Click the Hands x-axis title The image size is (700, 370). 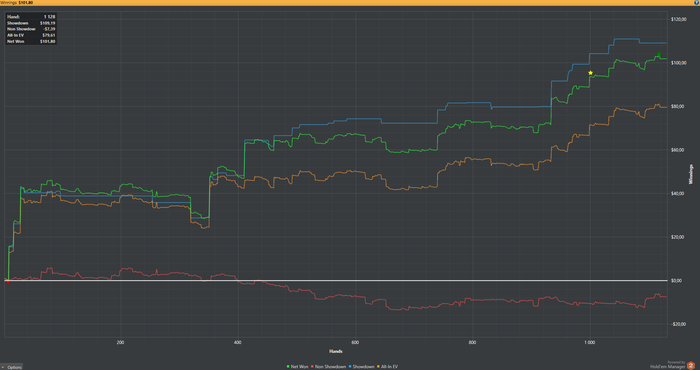(x=336, y=352)
